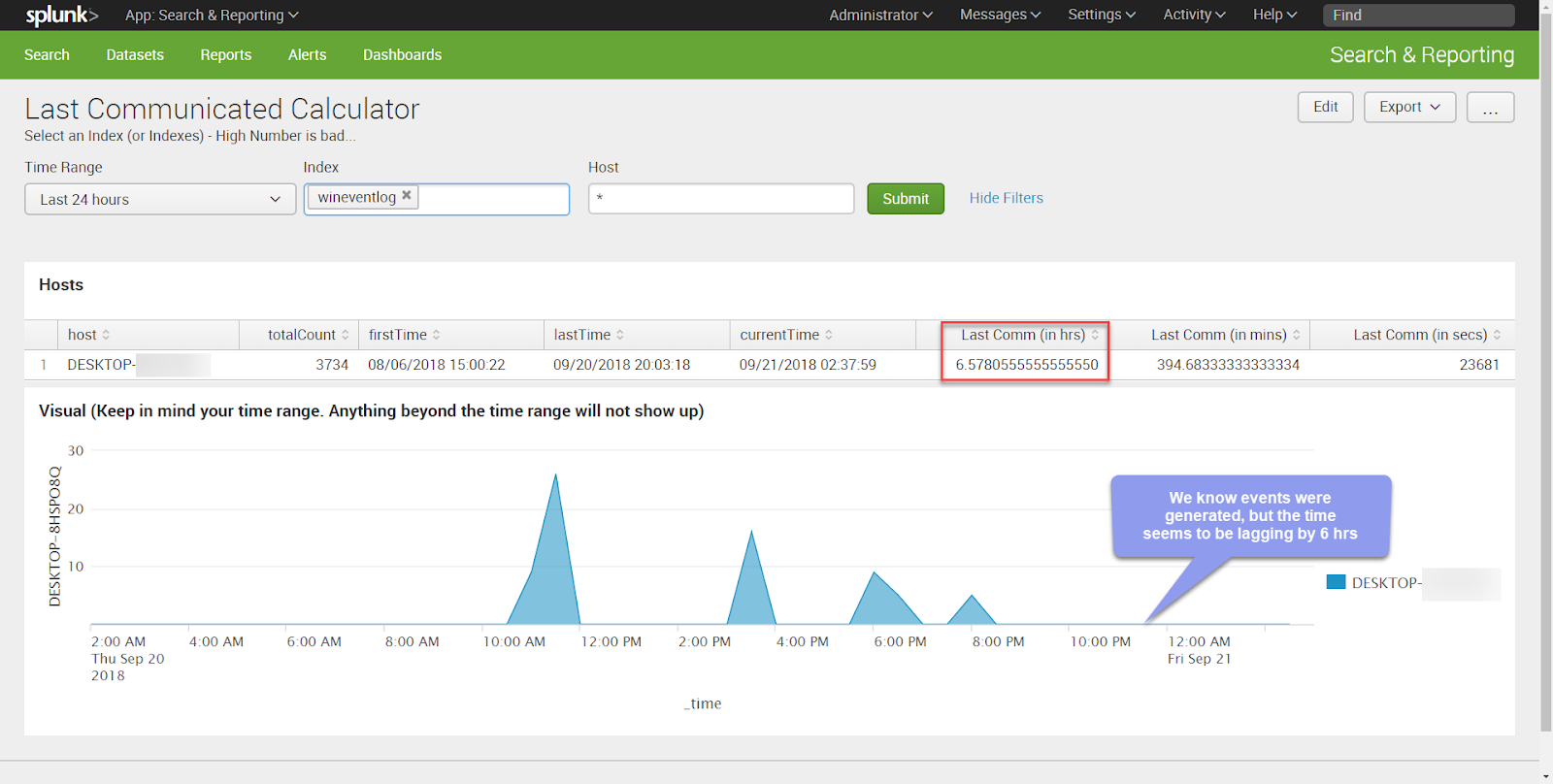Open the App: Search & Reporting selector
The height and width of the screenshot is (784, 1553).
tap(212, 16)
